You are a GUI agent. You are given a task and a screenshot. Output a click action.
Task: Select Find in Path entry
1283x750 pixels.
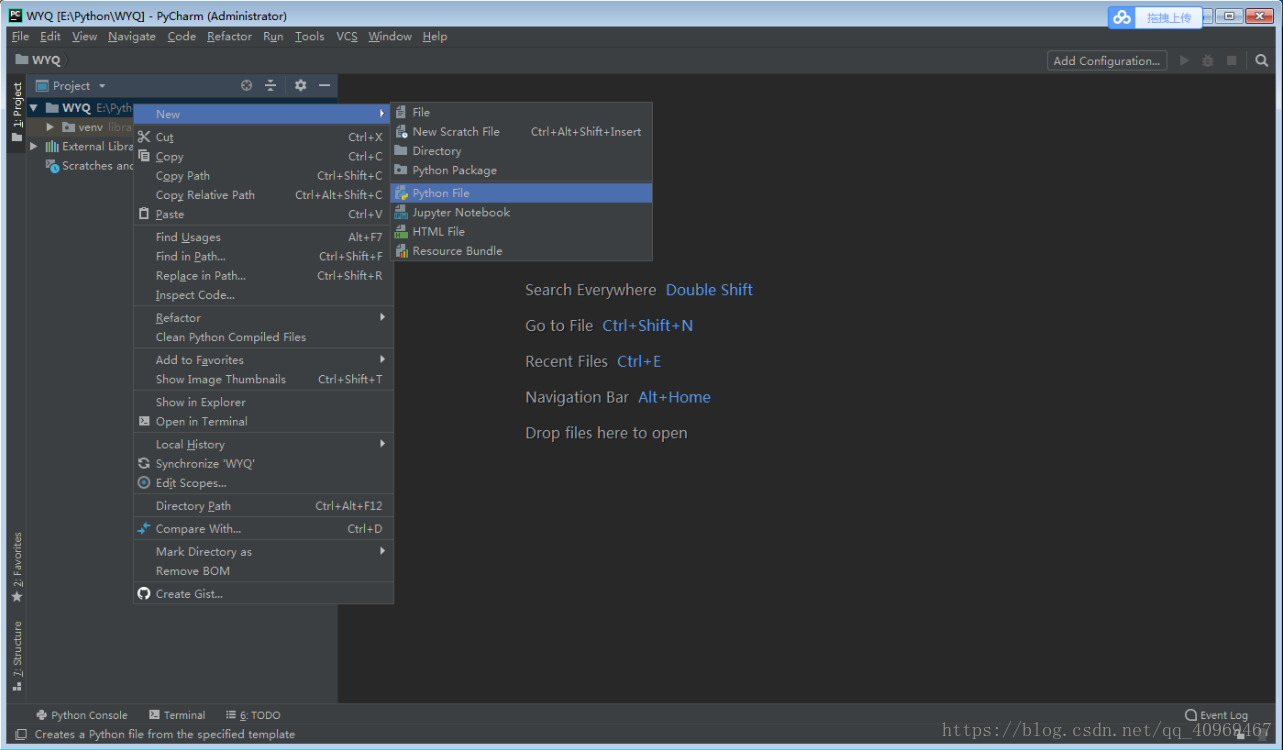pos(263,256)
